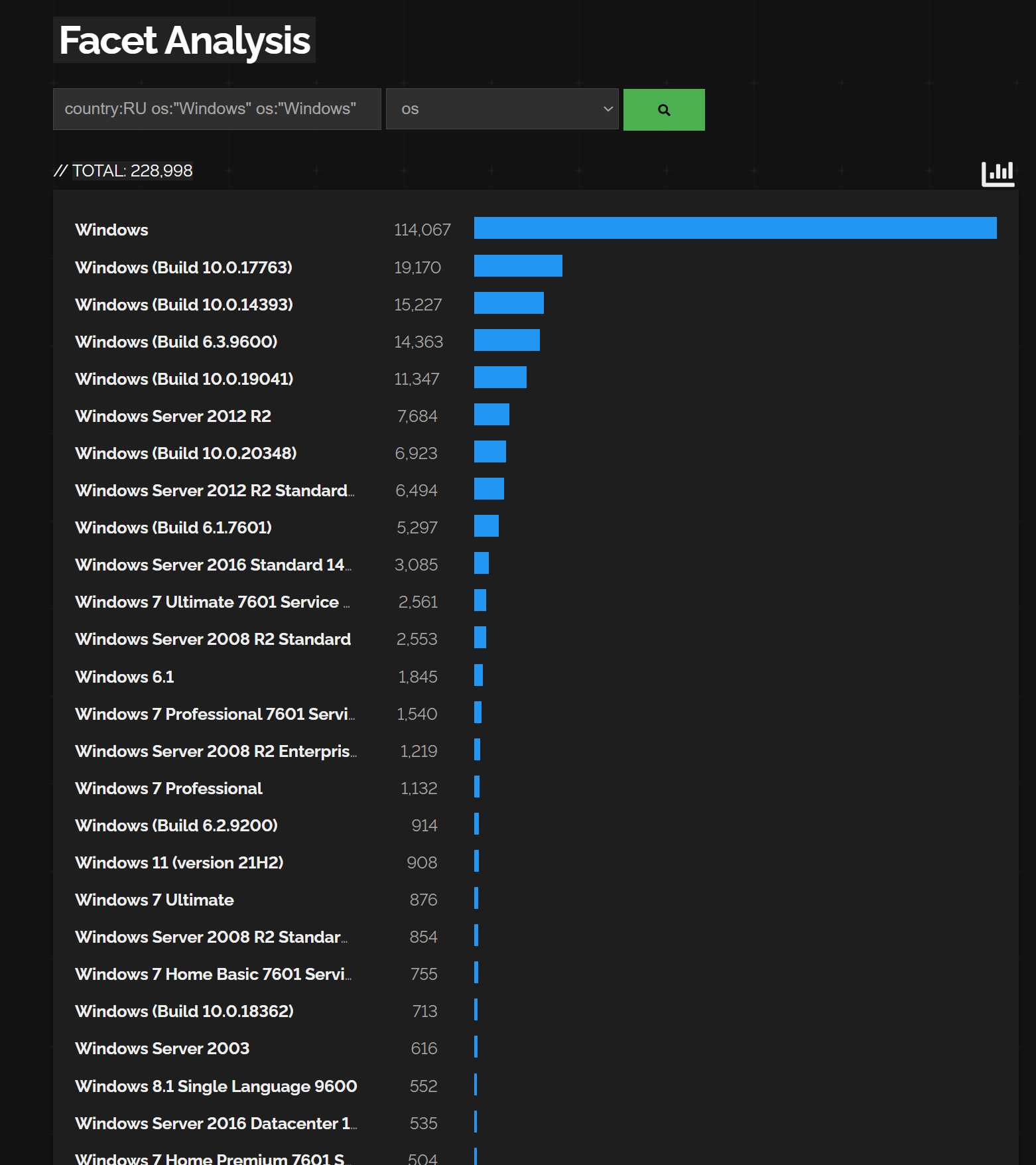
Task: Select 'Windows Server 2012 R2 Standard' entry
Action: pos(215,490)
